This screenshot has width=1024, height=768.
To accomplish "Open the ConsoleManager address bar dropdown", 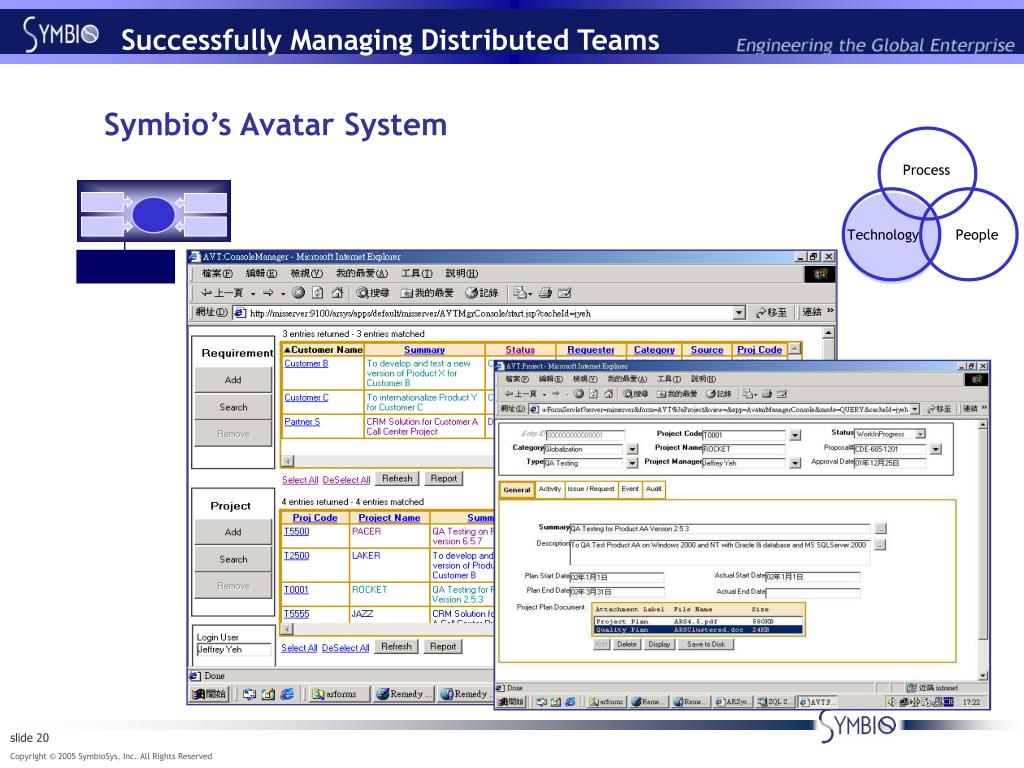I will (x=739, y=313).
